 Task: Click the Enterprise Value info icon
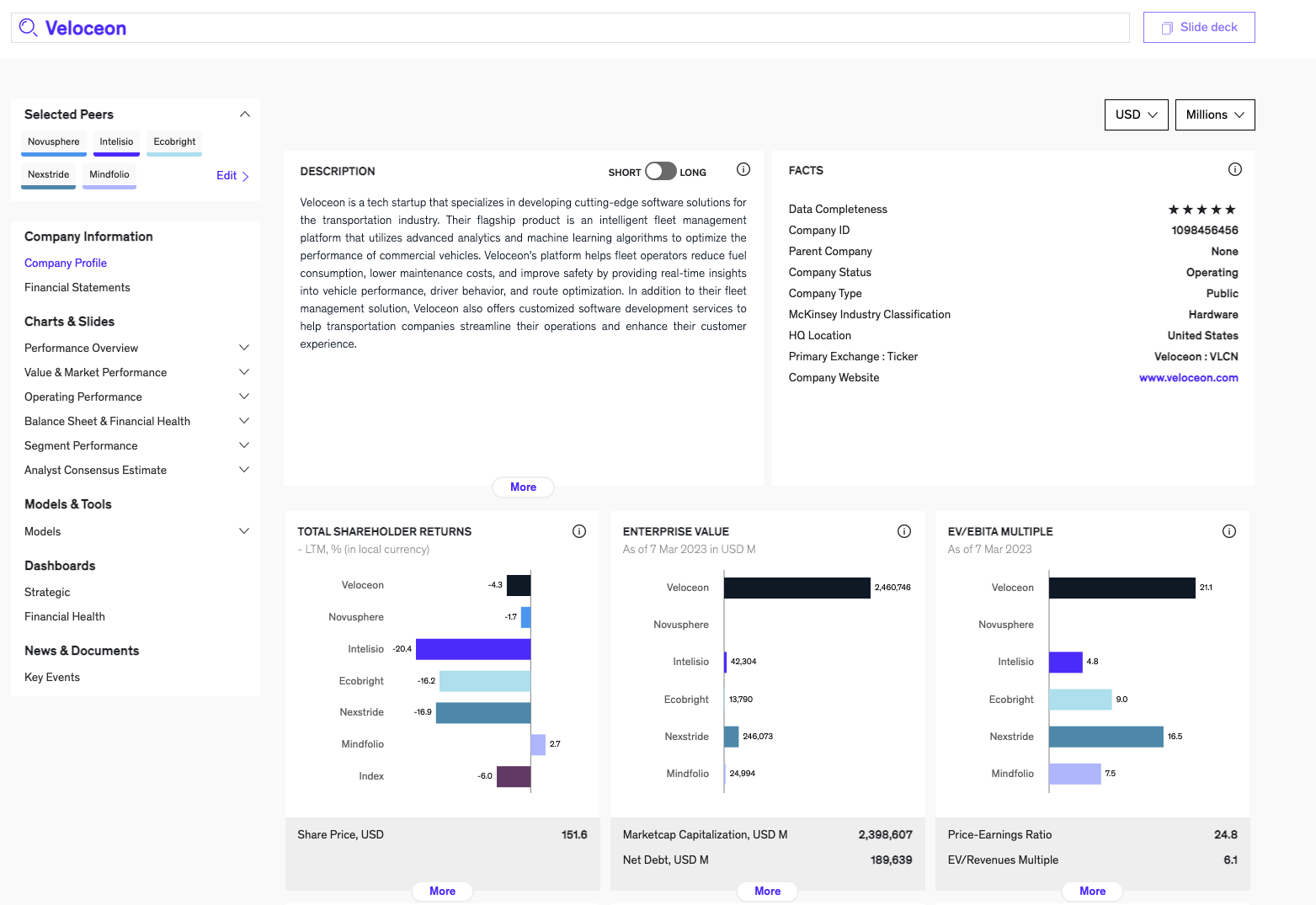click(904, 531)
